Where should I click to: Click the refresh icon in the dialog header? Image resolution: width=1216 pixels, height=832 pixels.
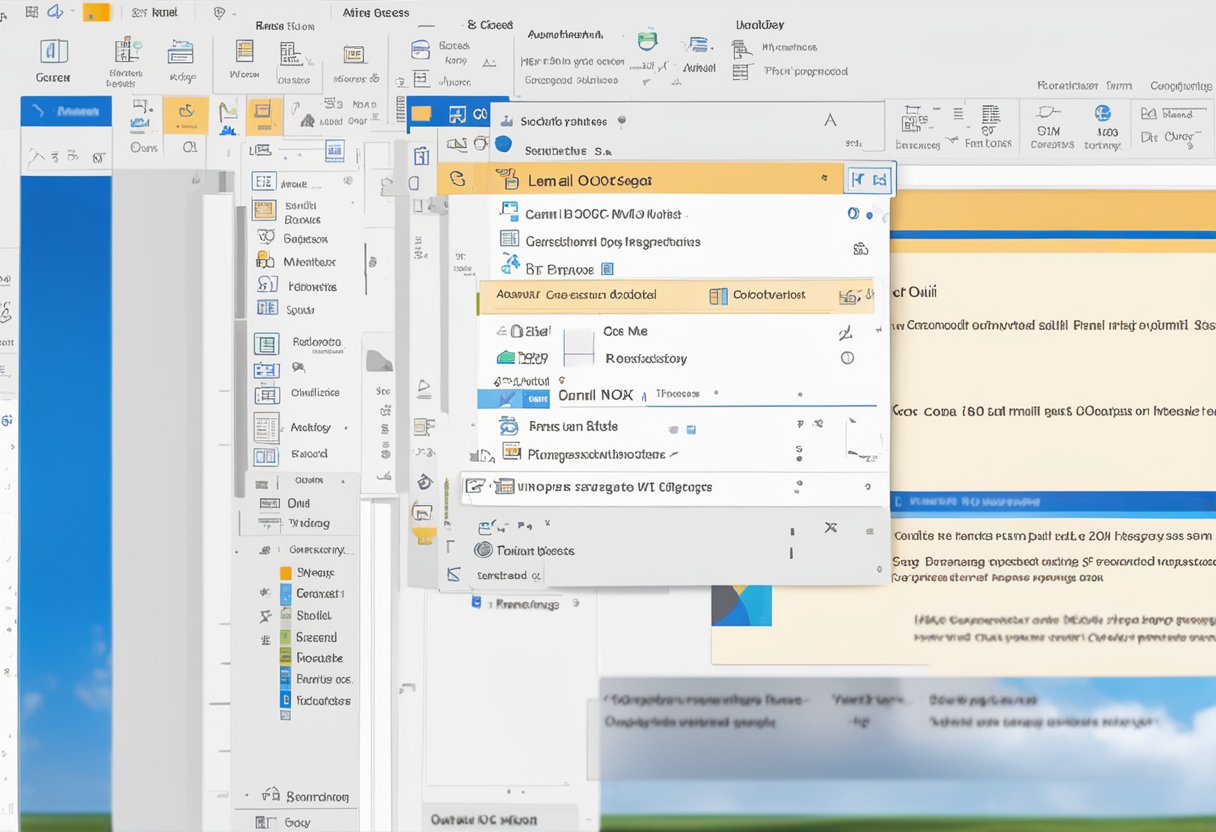[457, 180]
